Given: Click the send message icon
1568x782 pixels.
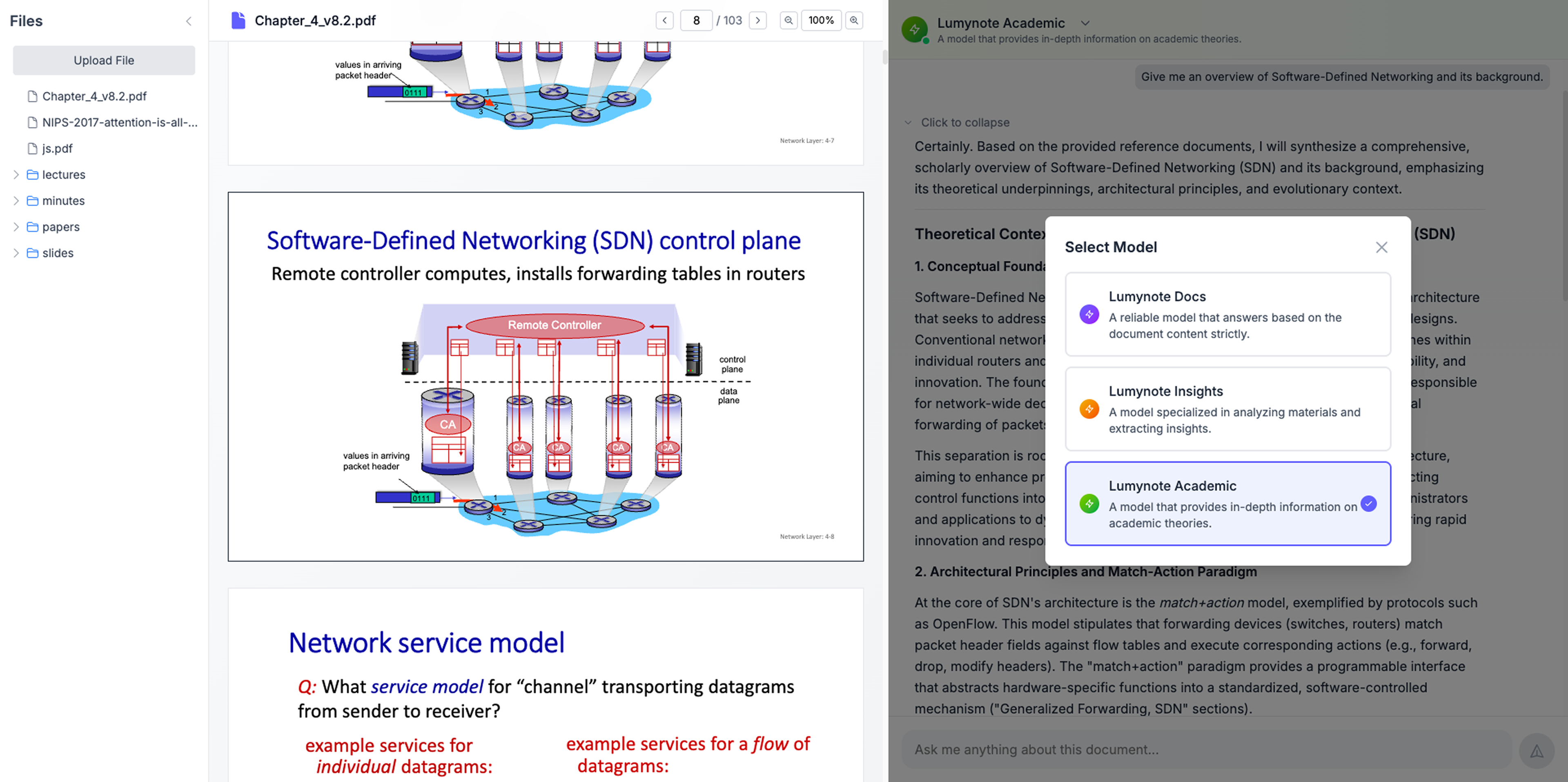Looking at the screenshot, I should coord(1536,750).
